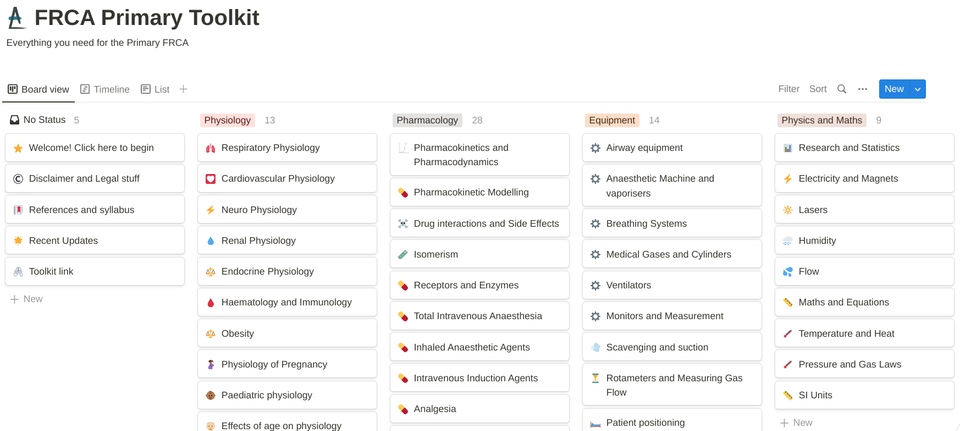Click the blue New button
The width and height of the screenshot is (960, 431).
click(893, 89)
